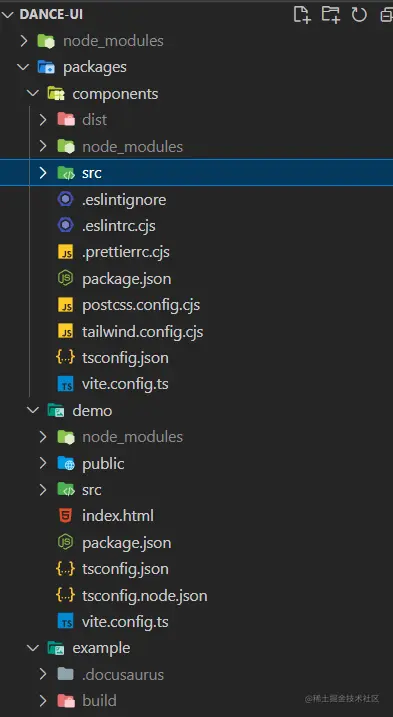
Task: Expand the public folder chevron
Action: [43, 463]
